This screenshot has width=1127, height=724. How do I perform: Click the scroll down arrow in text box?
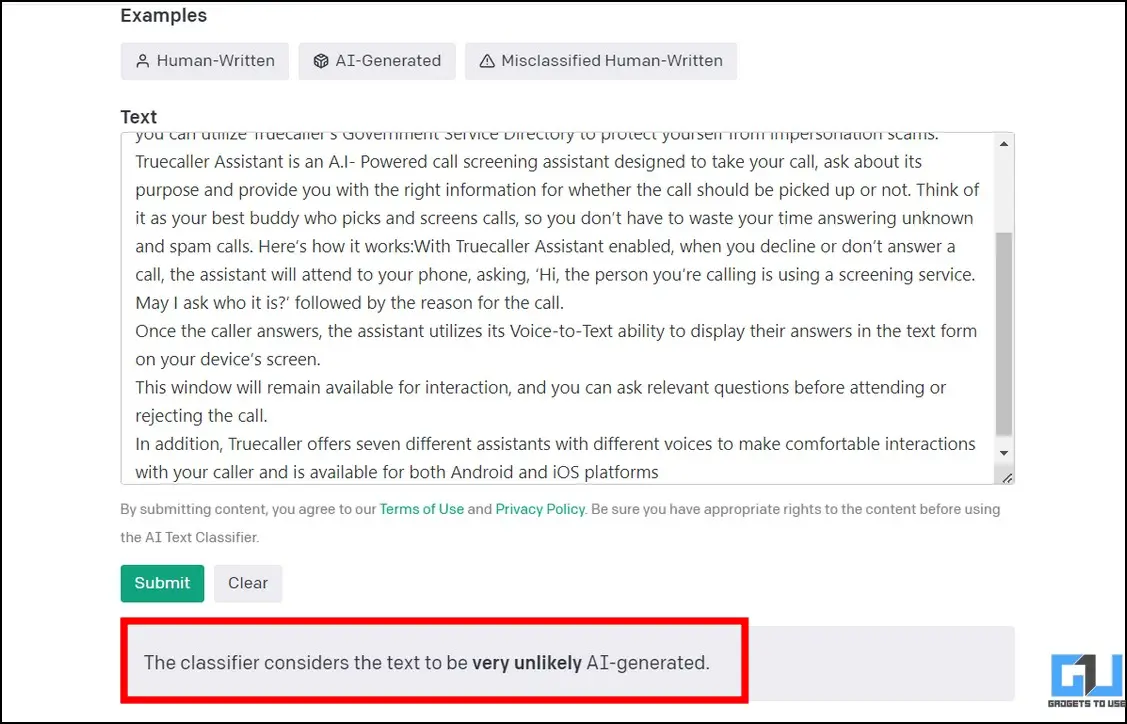pyautogui.click(x=1004, y=453)
